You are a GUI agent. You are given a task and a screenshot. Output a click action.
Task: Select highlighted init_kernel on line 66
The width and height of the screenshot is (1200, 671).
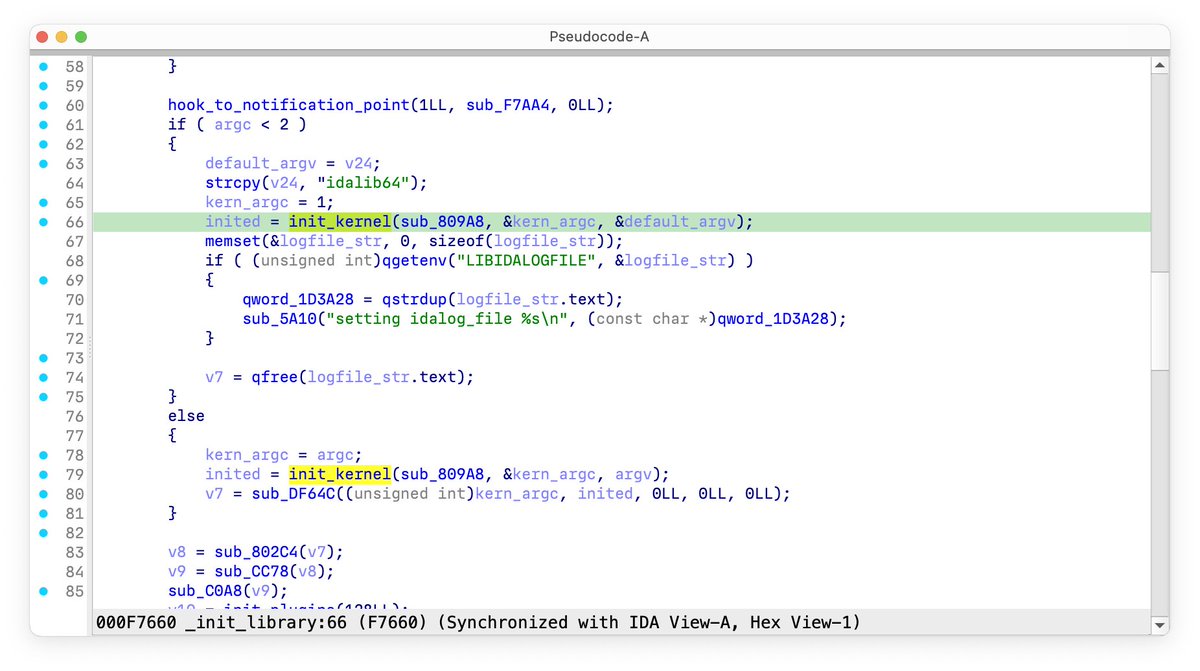coord(340,222)
